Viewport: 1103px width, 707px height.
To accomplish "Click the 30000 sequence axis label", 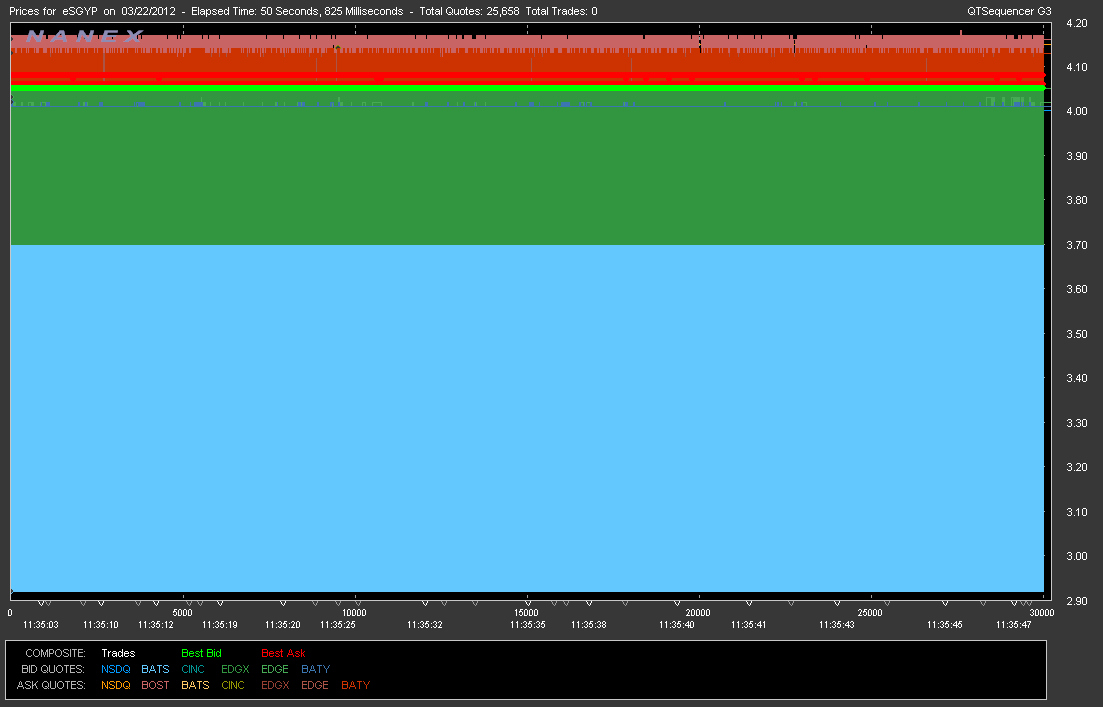I will [x=1042, y=613].
